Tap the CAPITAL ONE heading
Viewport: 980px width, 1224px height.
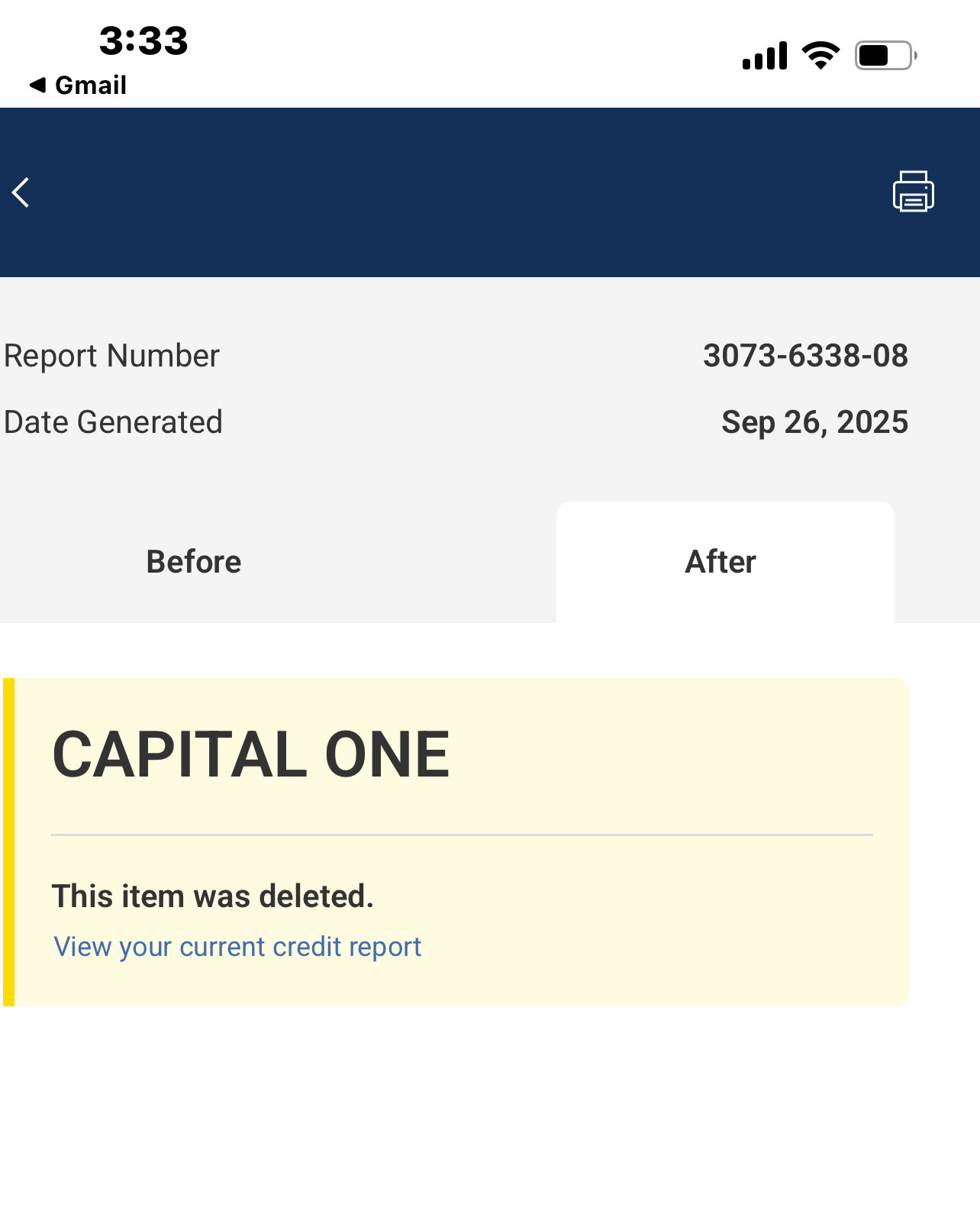251,754
